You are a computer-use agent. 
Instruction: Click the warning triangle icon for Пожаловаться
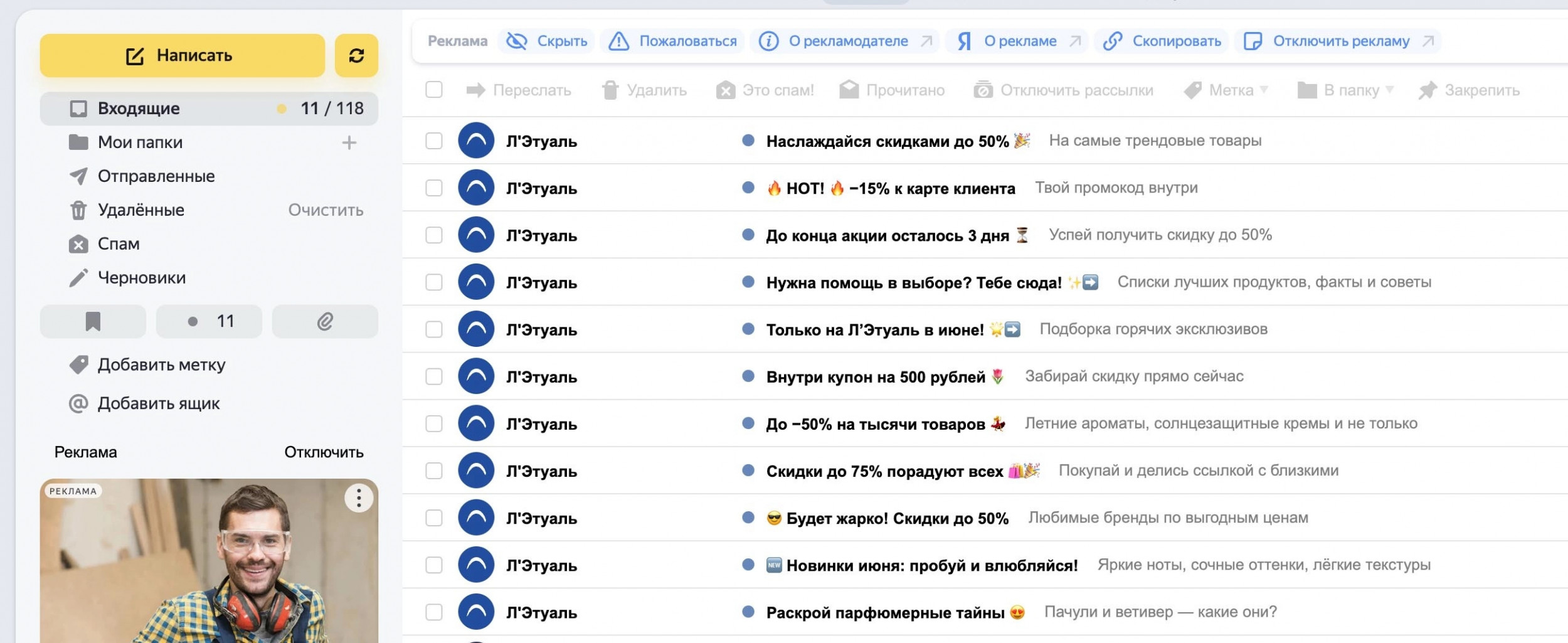click(x=619, y=41)
